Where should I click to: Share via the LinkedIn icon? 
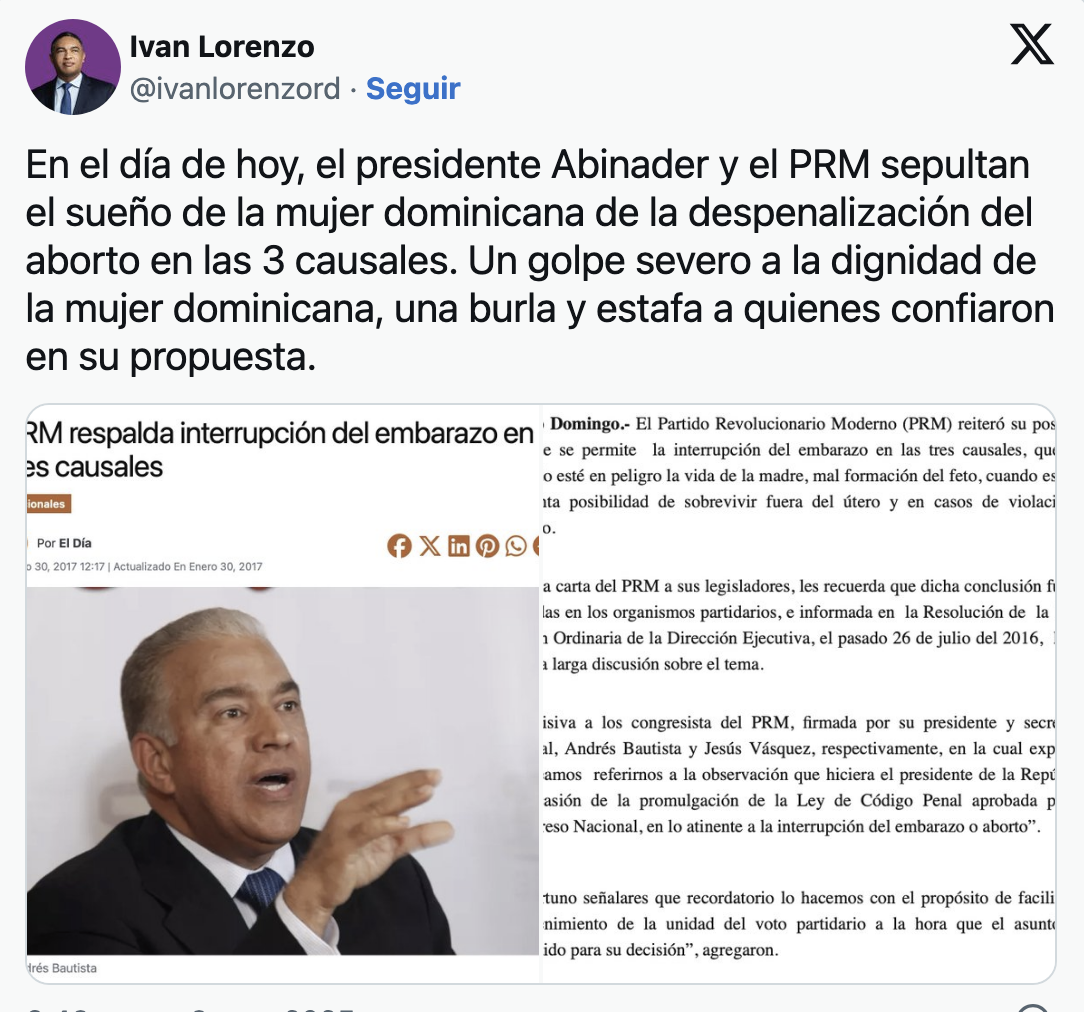(x=458, y=546)
